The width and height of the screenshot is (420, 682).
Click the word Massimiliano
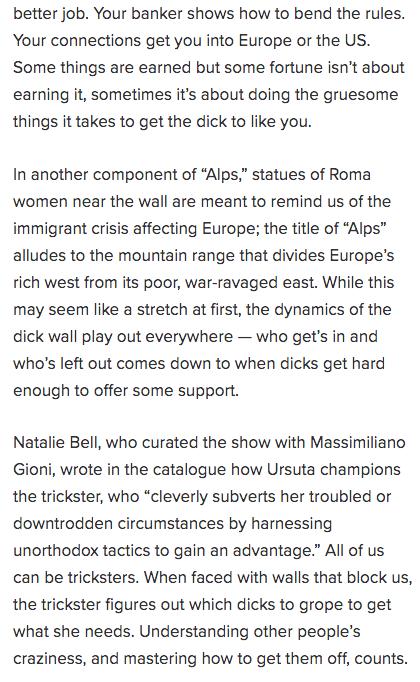[x=358, y=442]
